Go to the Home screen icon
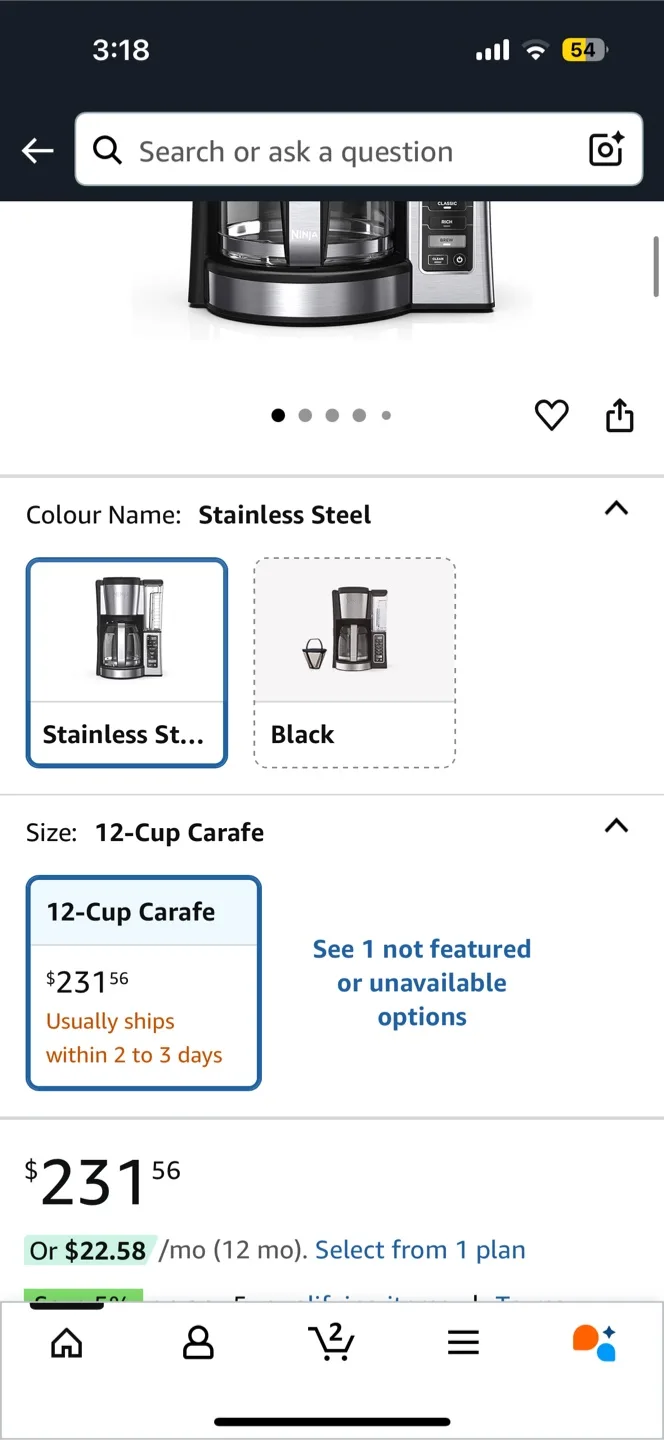664x1440 pixels. point(66,1342)
